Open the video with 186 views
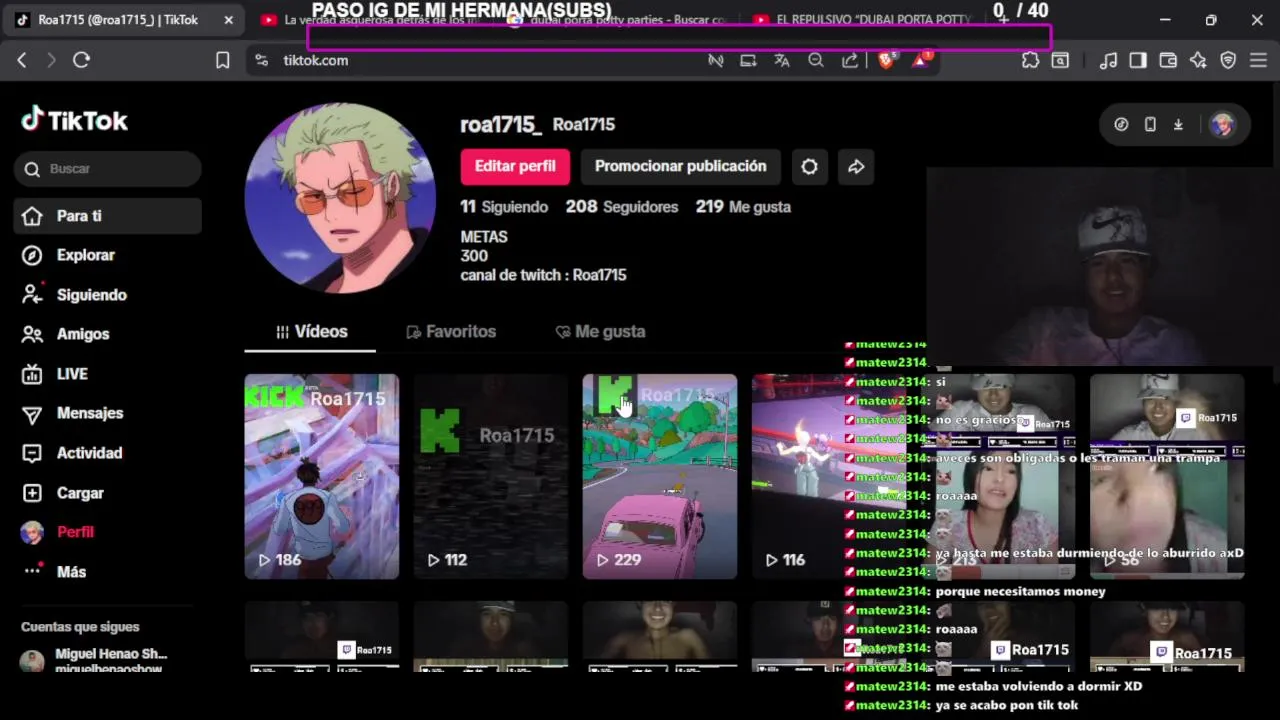This screenshot has width=1280, height=720. pos(322,476)
